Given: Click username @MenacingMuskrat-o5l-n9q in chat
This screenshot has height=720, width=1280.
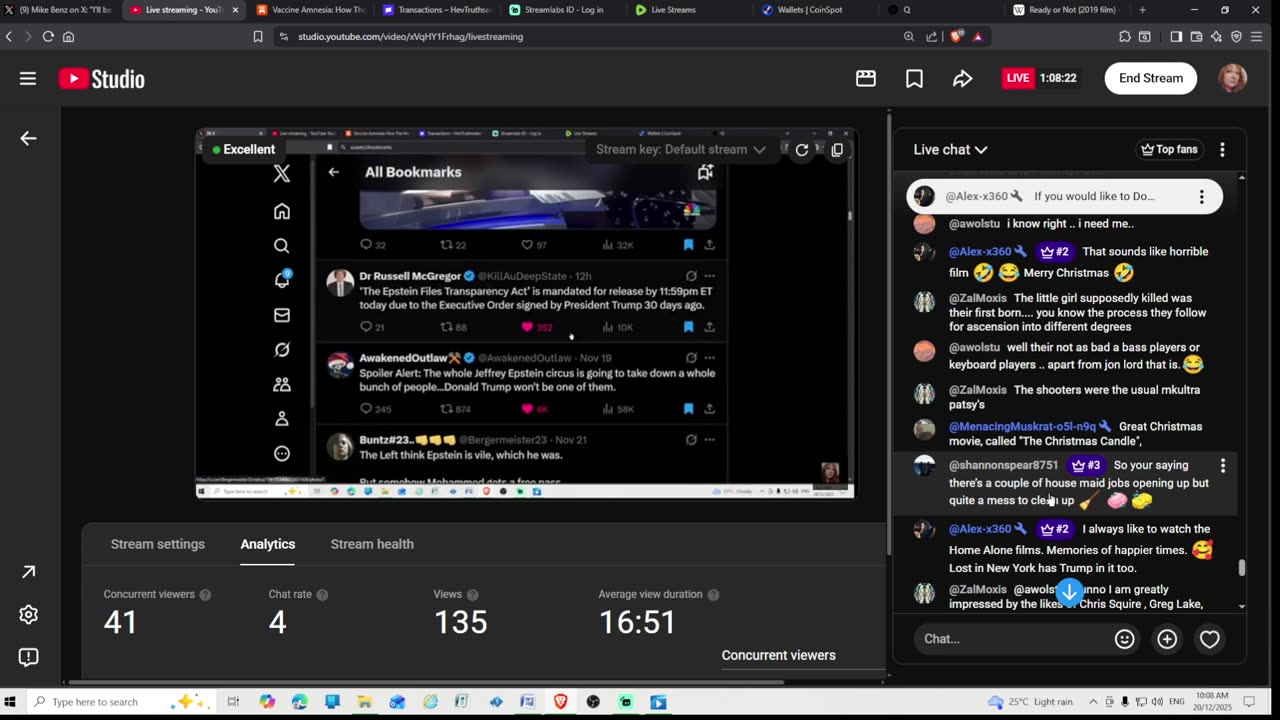Looking at the screenshot, I should point(1022,427).
